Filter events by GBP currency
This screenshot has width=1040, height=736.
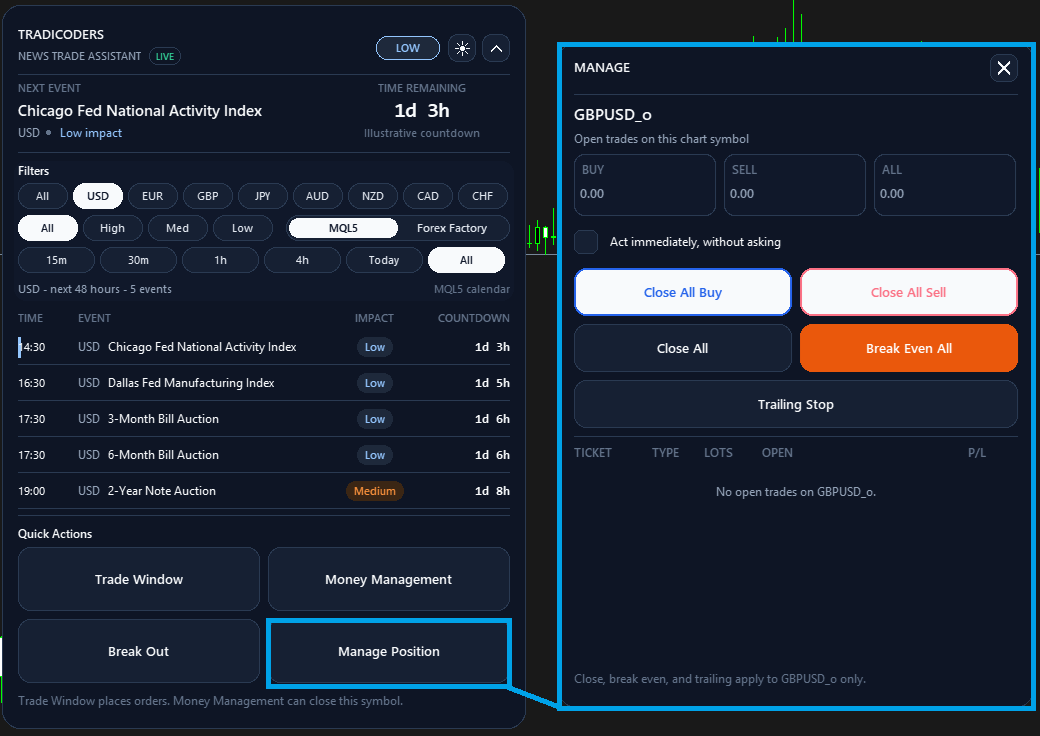[208, 196]
